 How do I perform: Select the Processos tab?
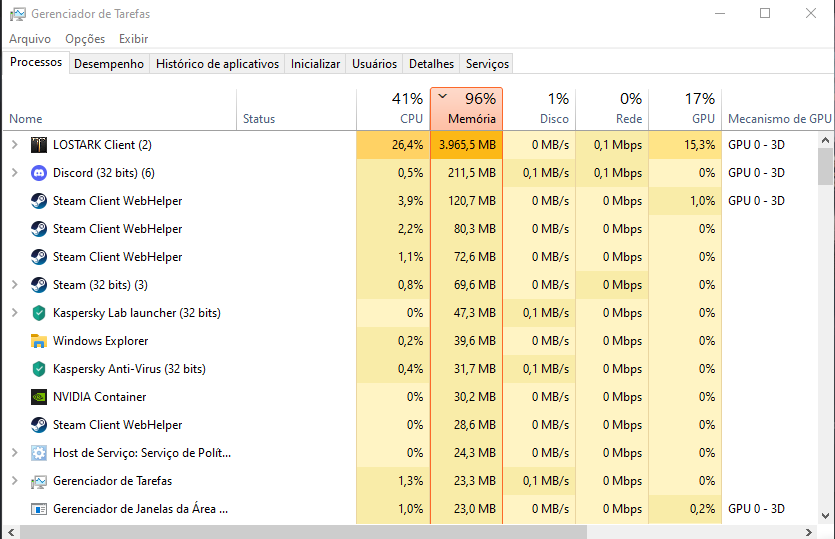coord(36,62)
